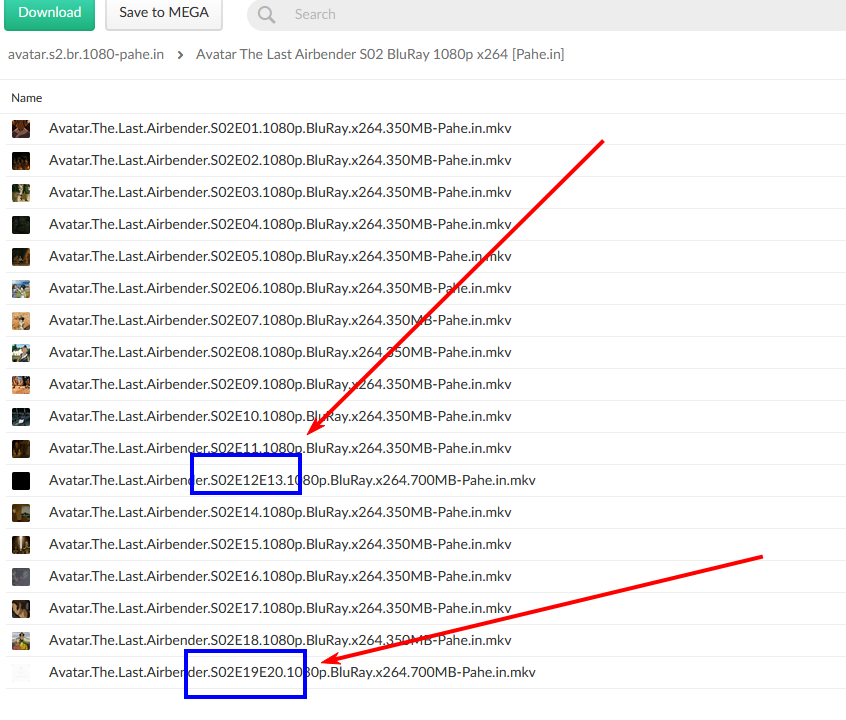Open the S02E14 video thumbnail icon

pyautogui.click(x=21, y=513)
